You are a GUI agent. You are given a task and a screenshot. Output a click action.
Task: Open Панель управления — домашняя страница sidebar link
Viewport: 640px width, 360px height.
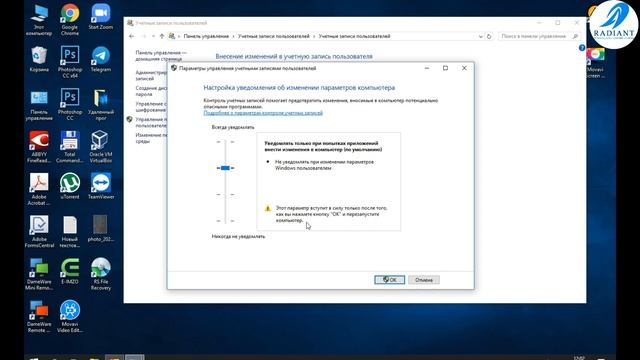(161, 56)
